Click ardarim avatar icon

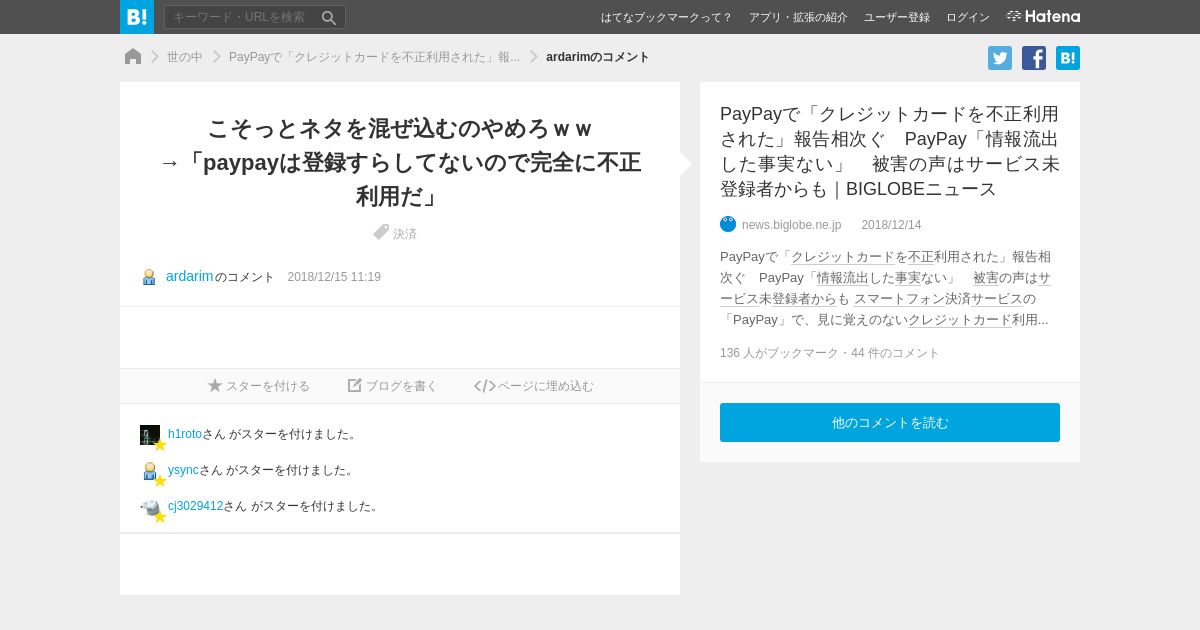click(149, 277)
